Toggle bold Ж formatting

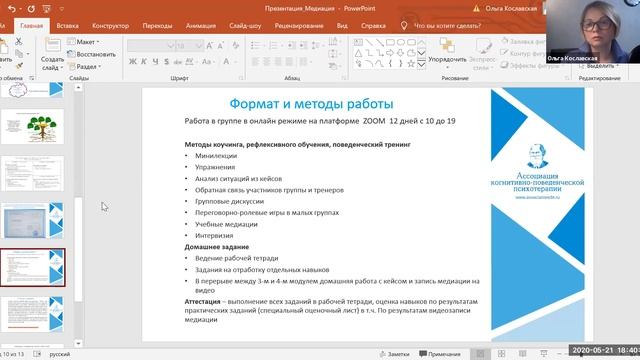pos(133,62)
